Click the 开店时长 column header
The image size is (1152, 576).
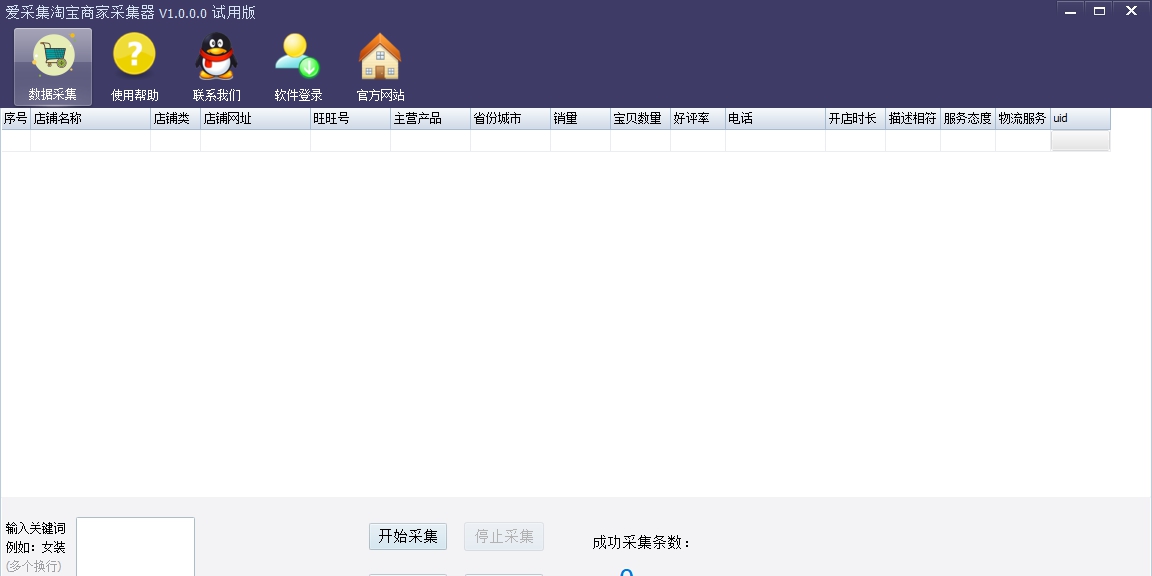tap(855, 118)
